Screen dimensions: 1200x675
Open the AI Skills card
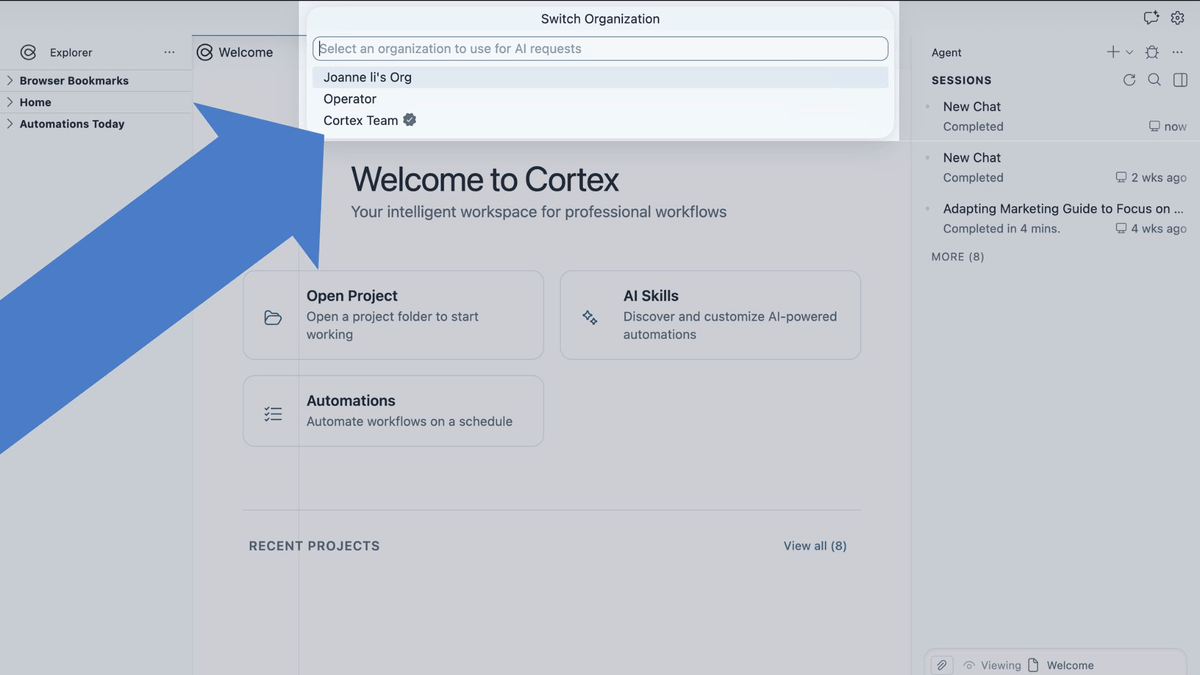tap(710, 315)
